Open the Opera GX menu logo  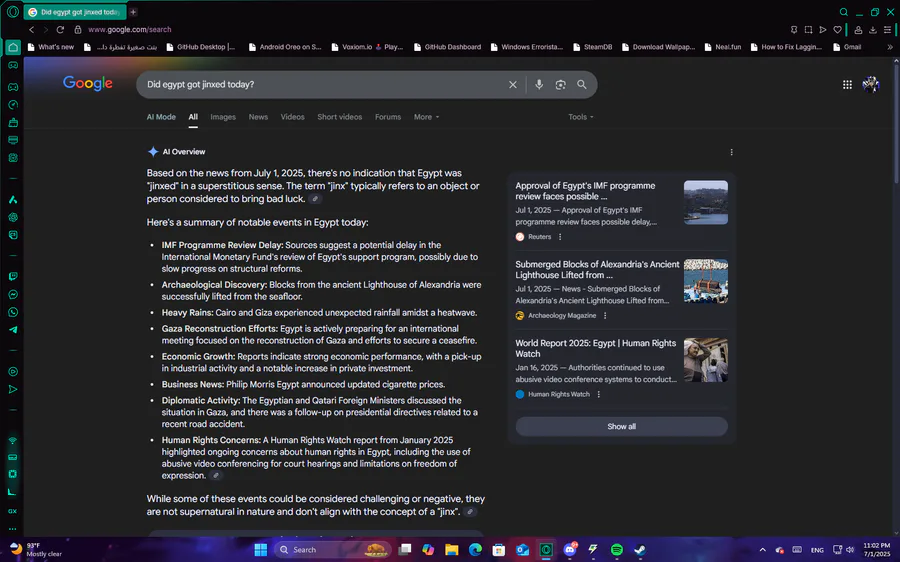(13, 11)
